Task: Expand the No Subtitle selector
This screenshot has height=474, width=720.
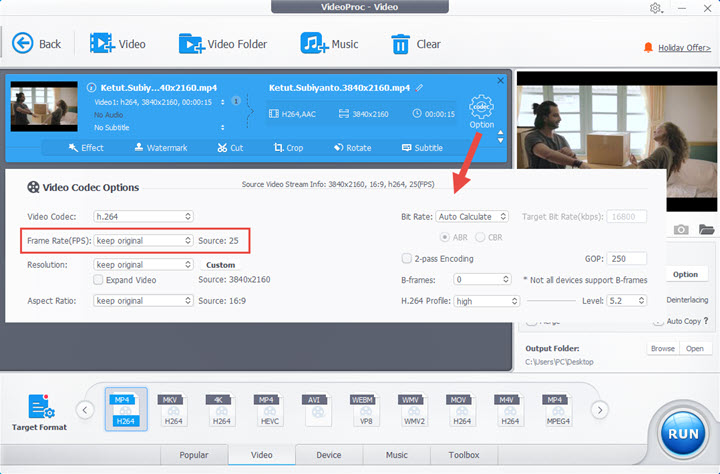Action: pyautogui.click(x=223, y=127)
